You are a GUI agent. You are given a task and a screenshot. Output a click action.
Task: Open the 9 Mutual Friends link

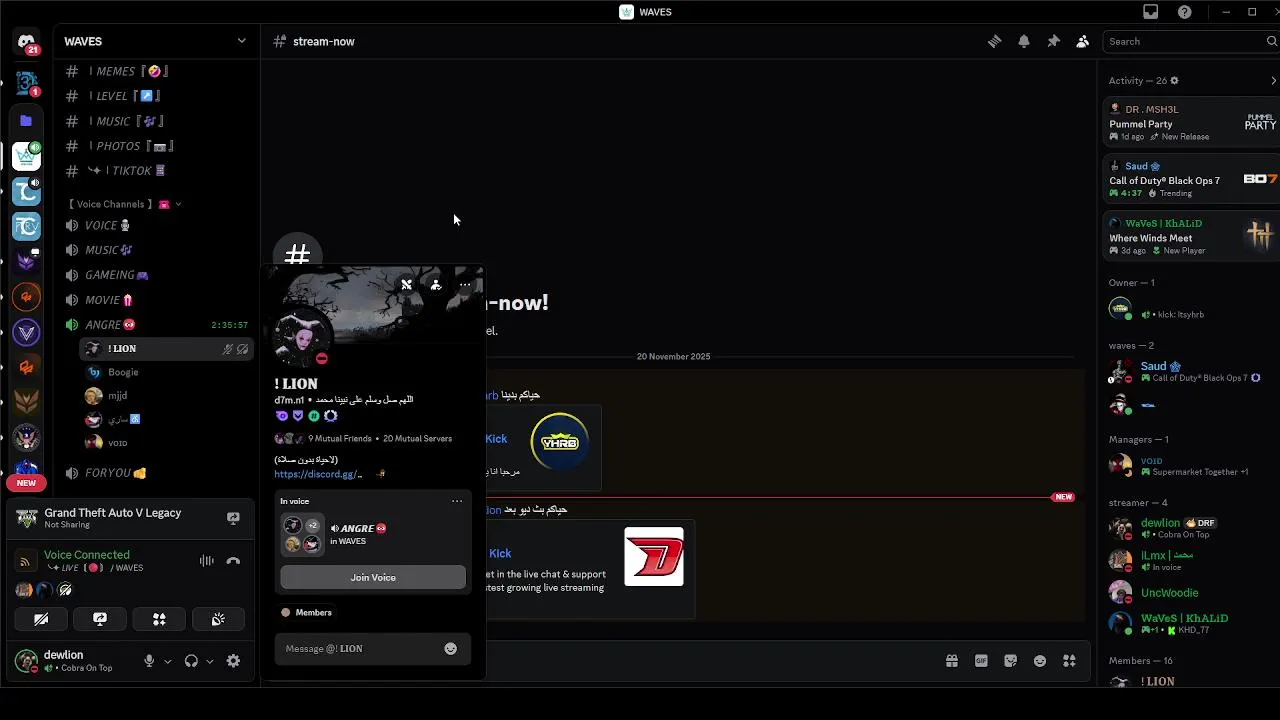click(340, 439)
